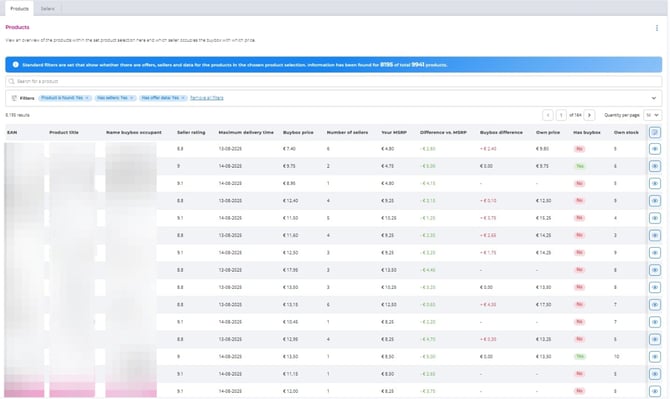The width and height of the screenshot is (670, 399).
Task: Click the red No badge in the €7.40 row
Action: (x=579, y=149)
